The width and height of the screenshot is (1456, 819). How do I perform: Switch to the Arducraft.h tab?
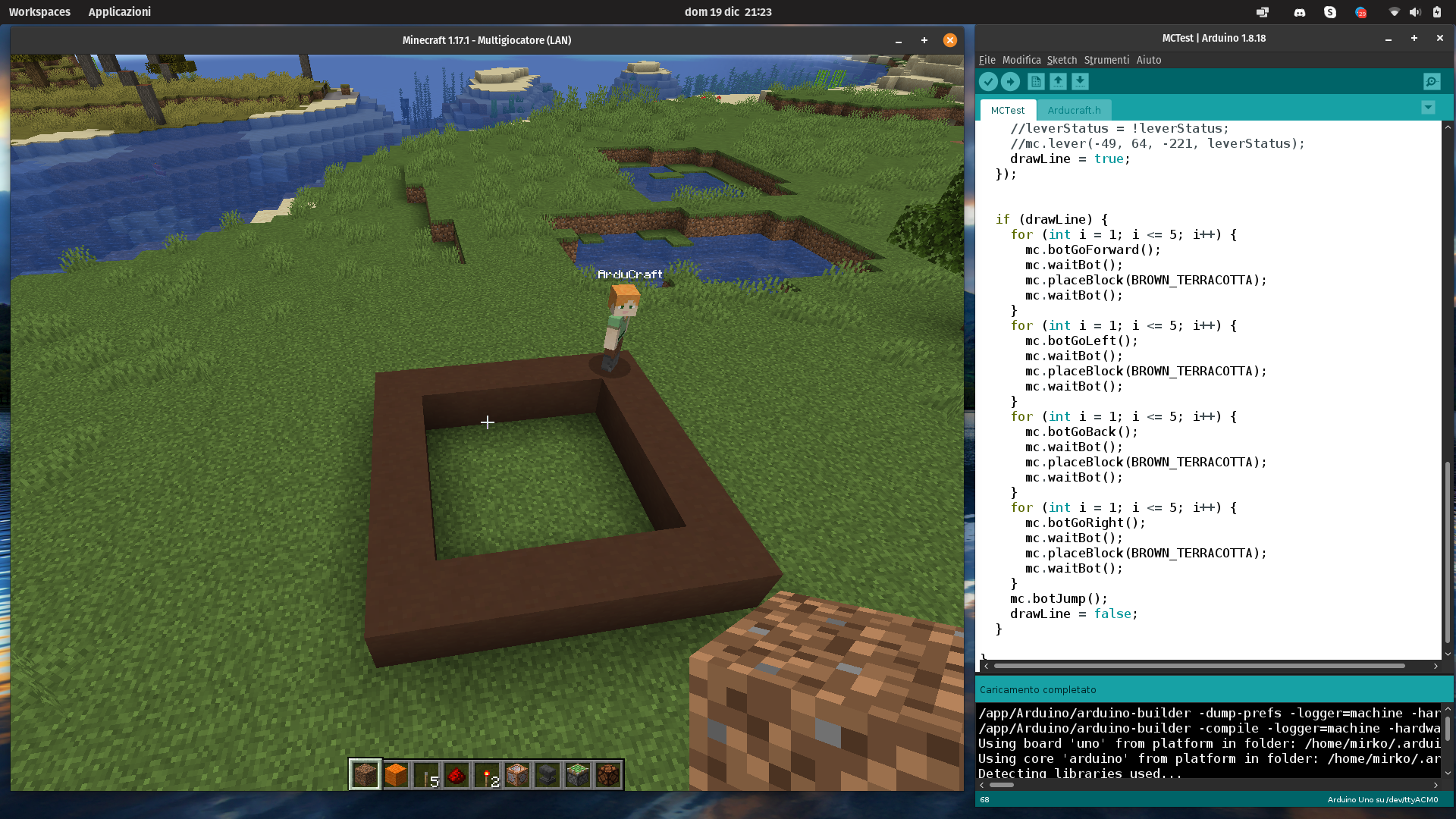tap(1074, 110)
